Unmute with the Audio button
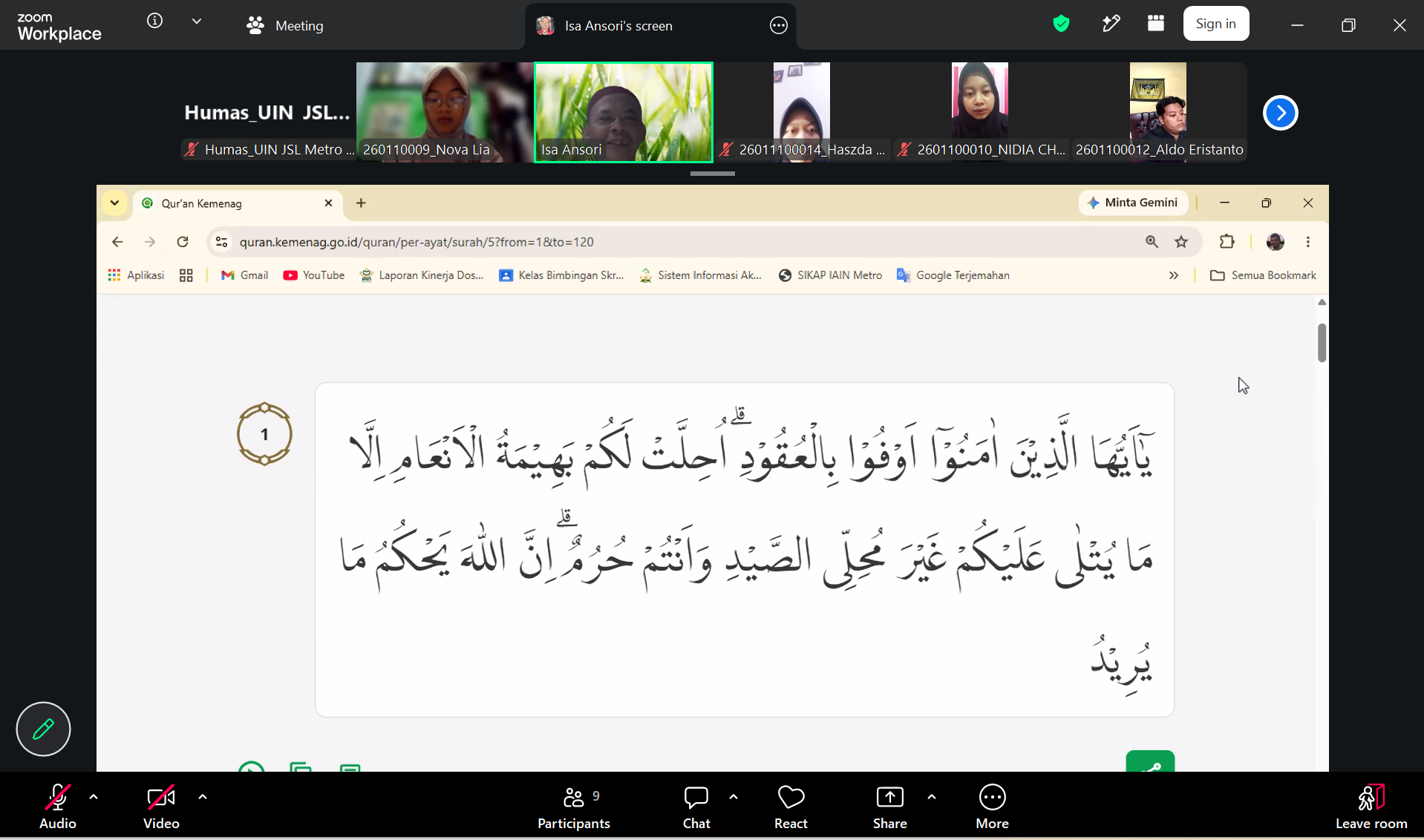1424x840 pixels. point(58,807)
